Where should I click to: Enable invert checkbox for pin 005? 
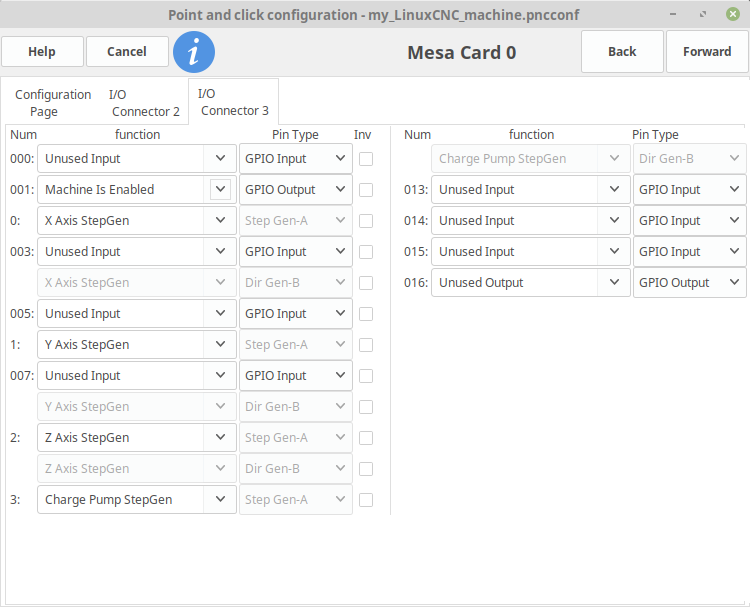366,314
